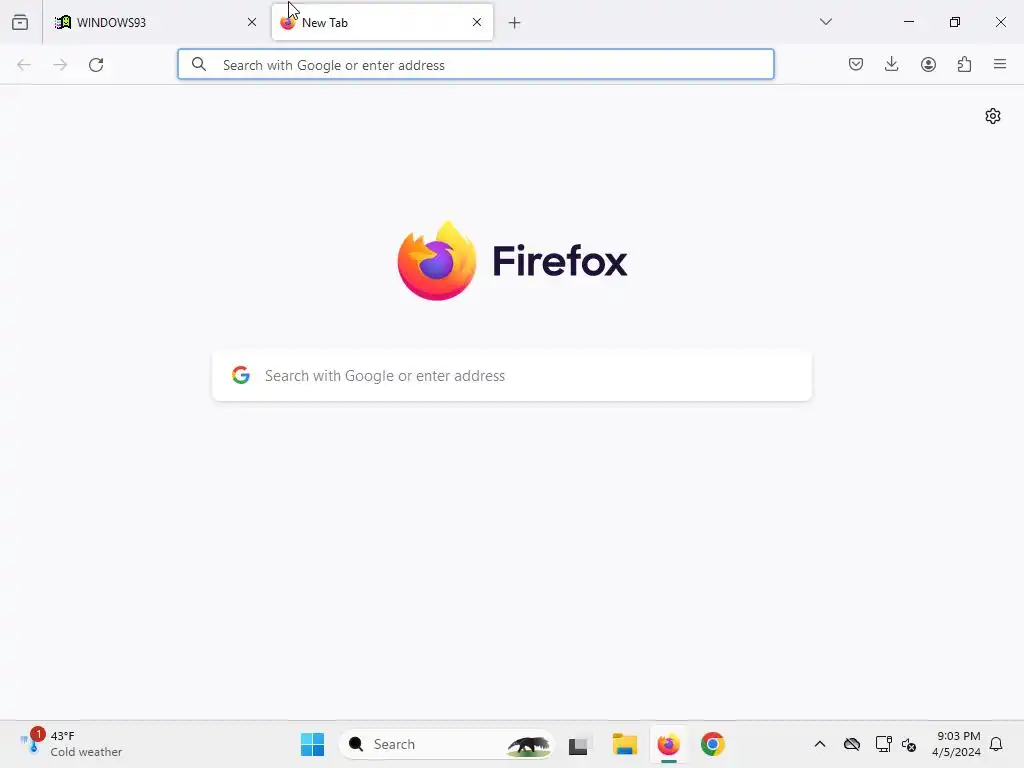Open the network display tray icon

[883, 744]
